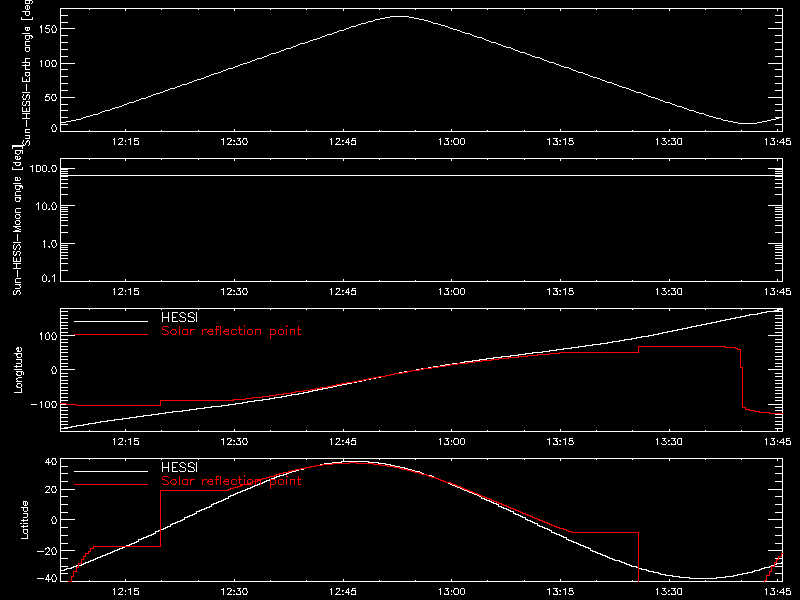Image resolution: width=800 pixels, height=600 pixels.
Task: Click white HESSI legend line in Latitude plot
Action: point(111,471)
